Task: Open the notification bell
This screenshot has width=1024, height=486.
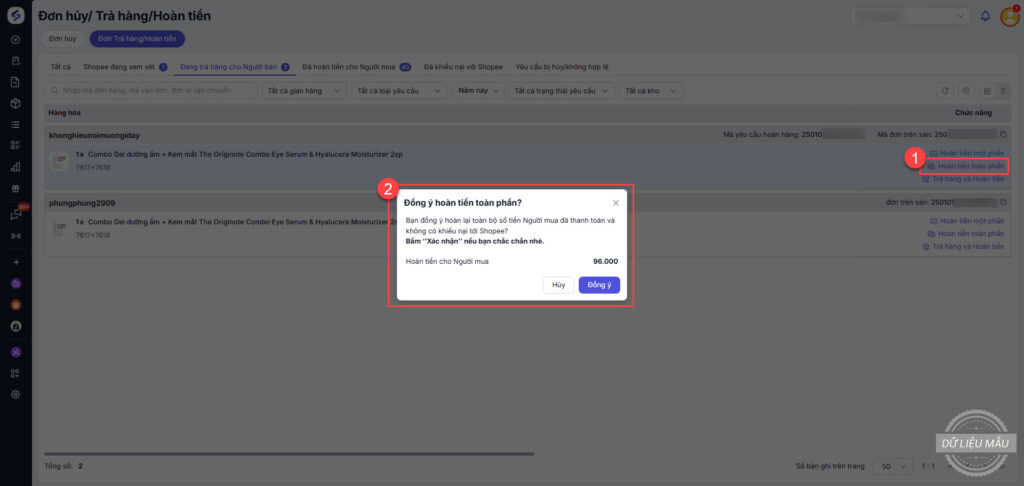Action: click(985, 16)
